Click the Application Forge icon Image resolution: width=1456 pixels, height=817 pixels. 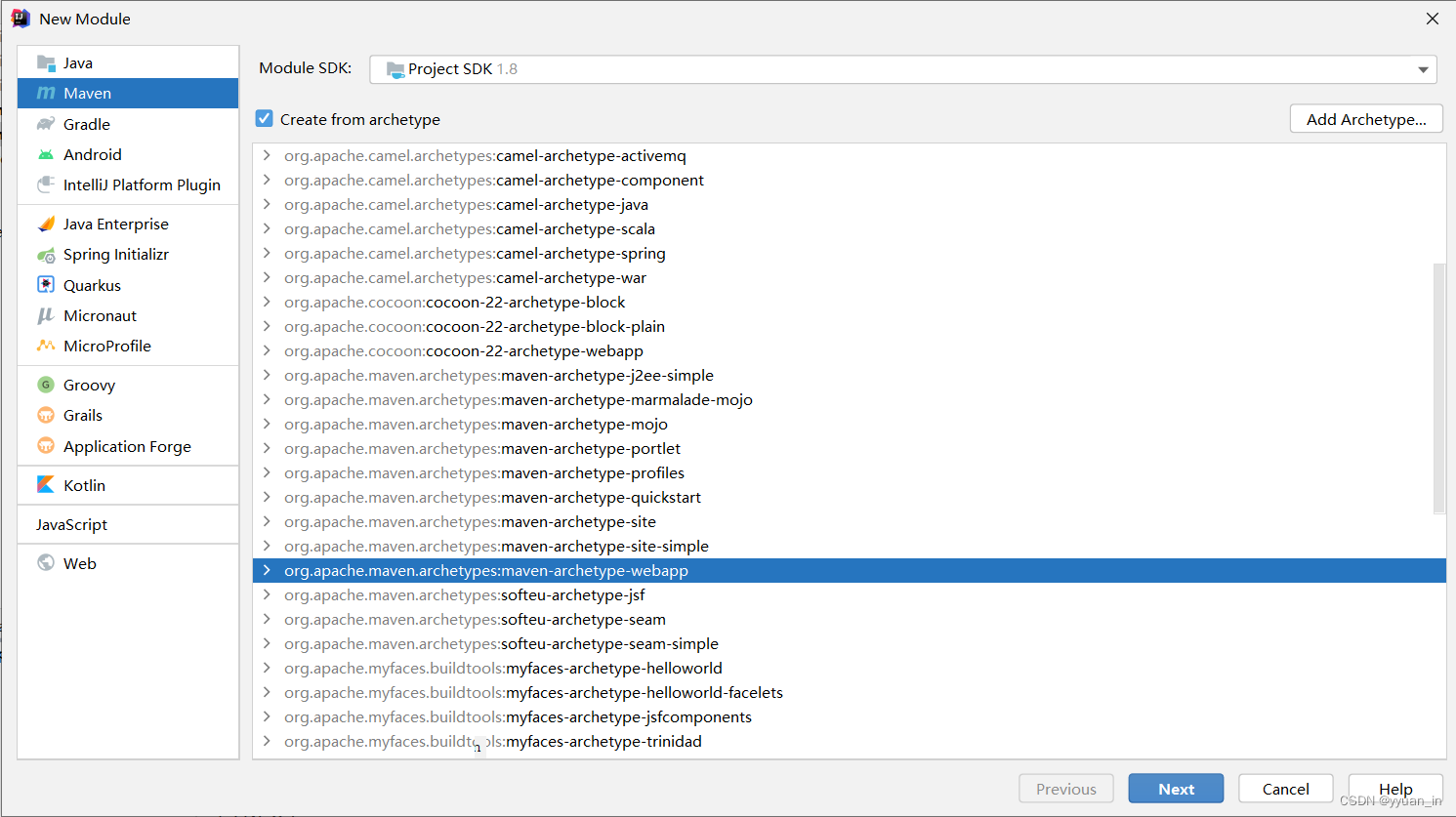pyautogui.click(x=46, y=446)
